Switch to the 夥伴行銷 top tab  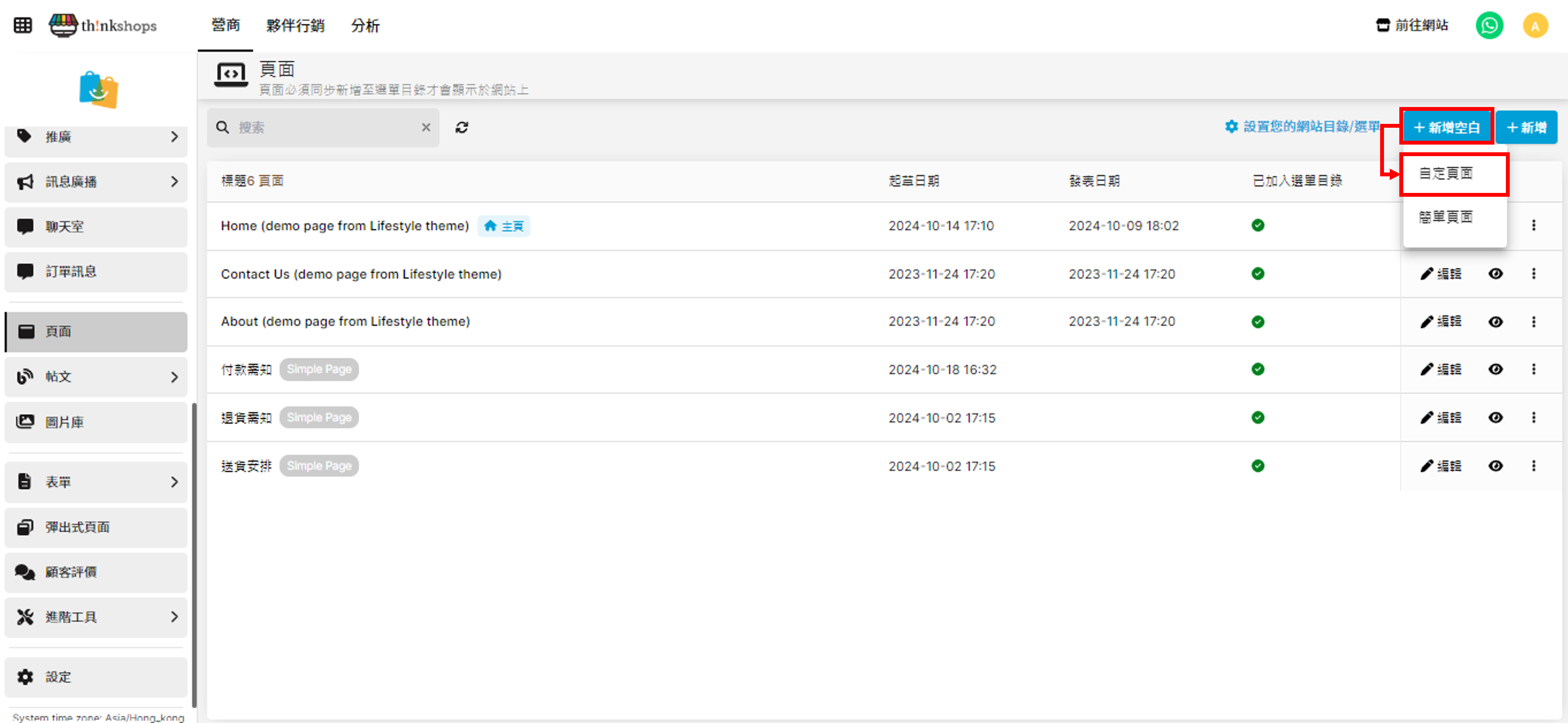(x=295, y=26)
